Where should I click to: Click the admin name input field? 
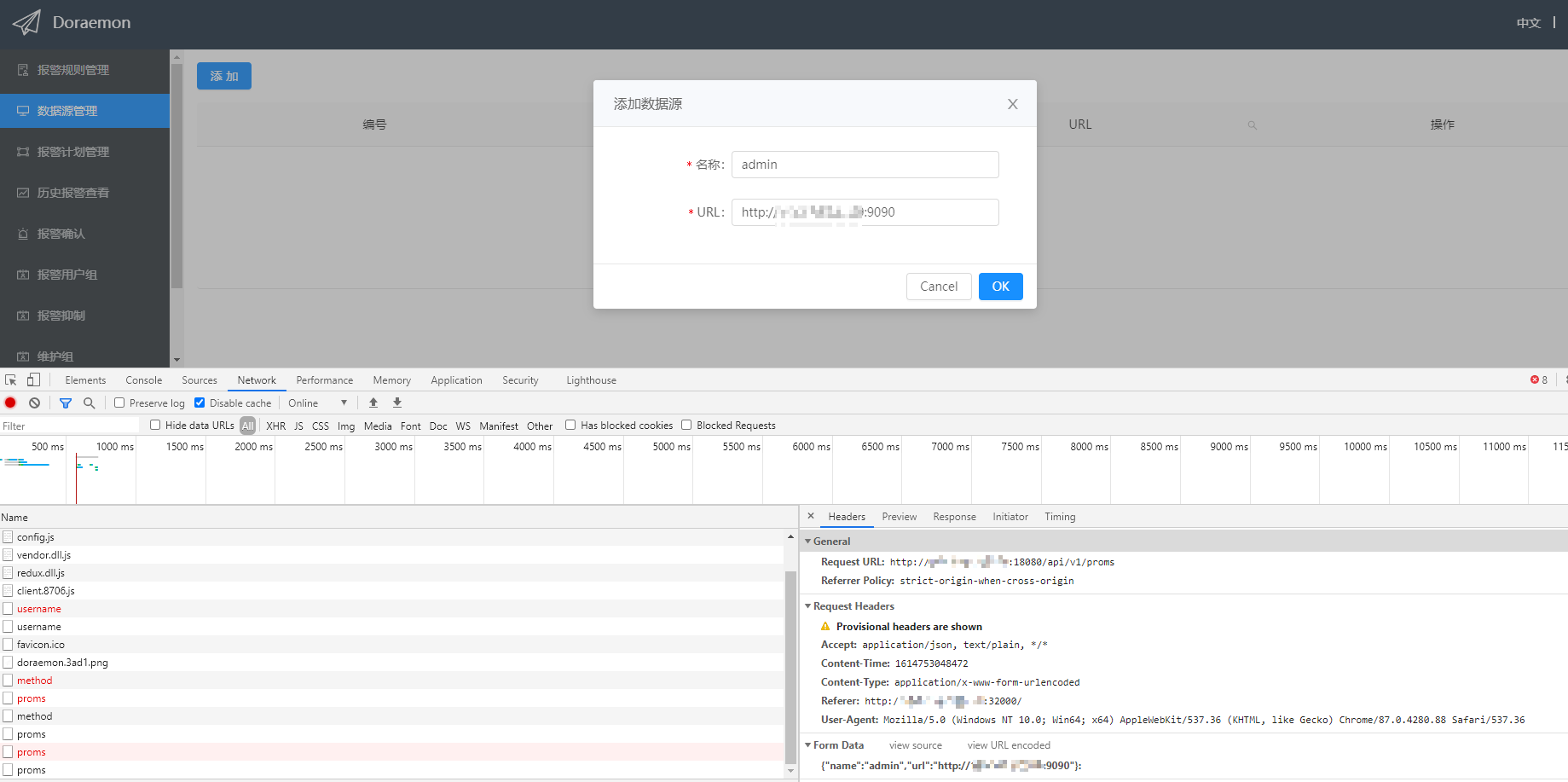864,164
